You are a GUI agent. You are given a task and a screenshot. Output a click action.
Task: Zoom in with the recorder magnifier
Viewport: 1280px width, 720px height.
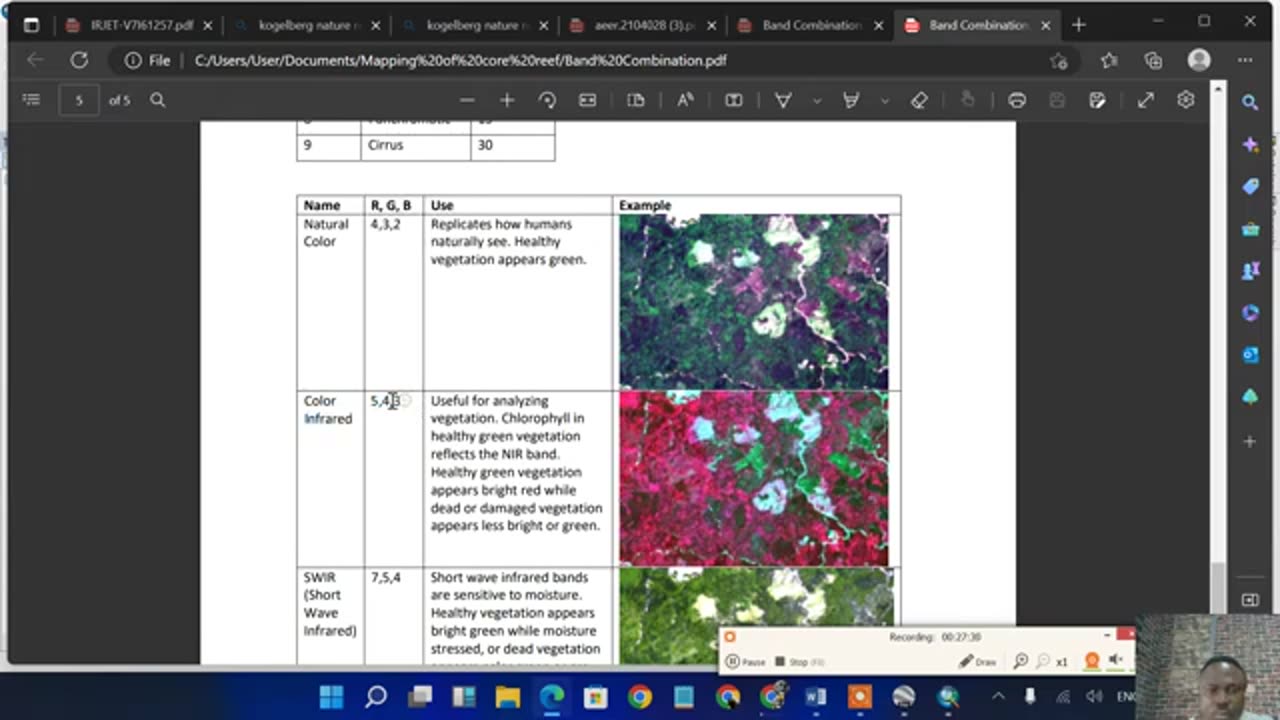coord(1021,661)
